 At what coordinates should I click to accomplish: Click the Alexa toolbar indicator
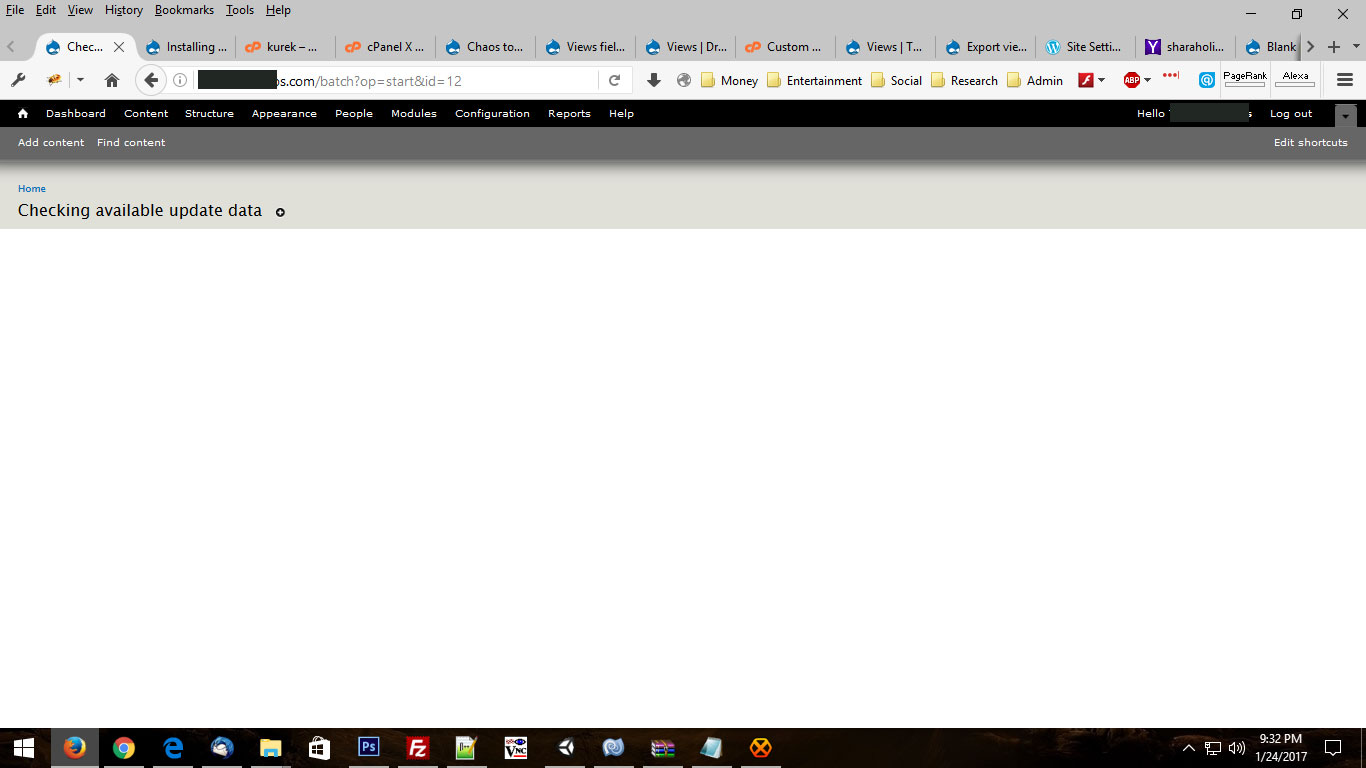coord(1295,79)
